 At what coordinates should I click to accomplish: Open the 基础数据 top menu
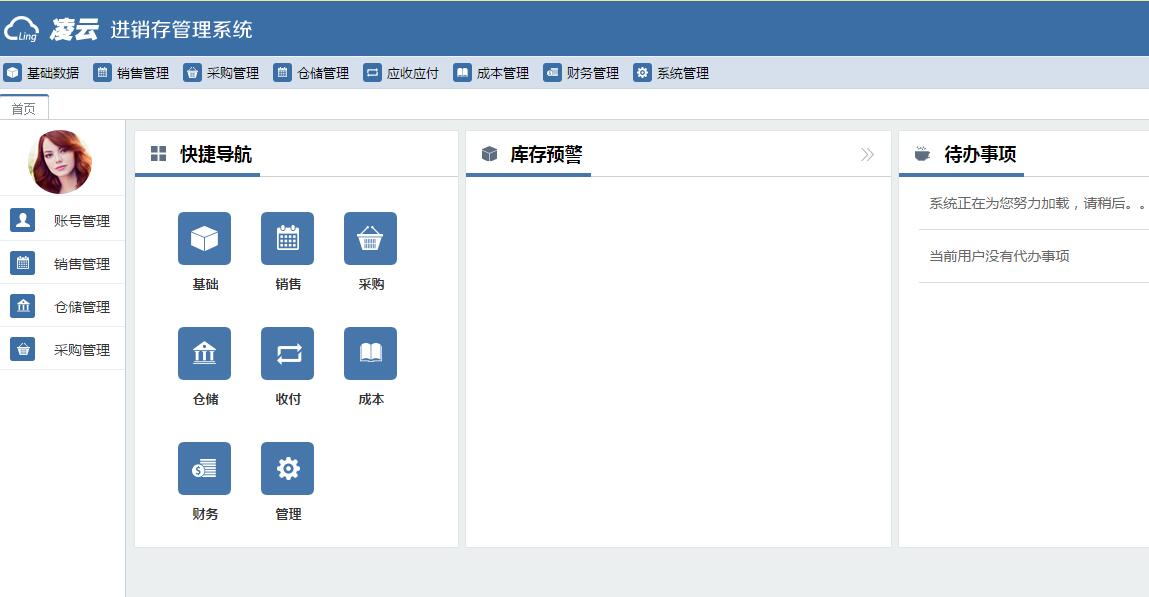point(42,73)
